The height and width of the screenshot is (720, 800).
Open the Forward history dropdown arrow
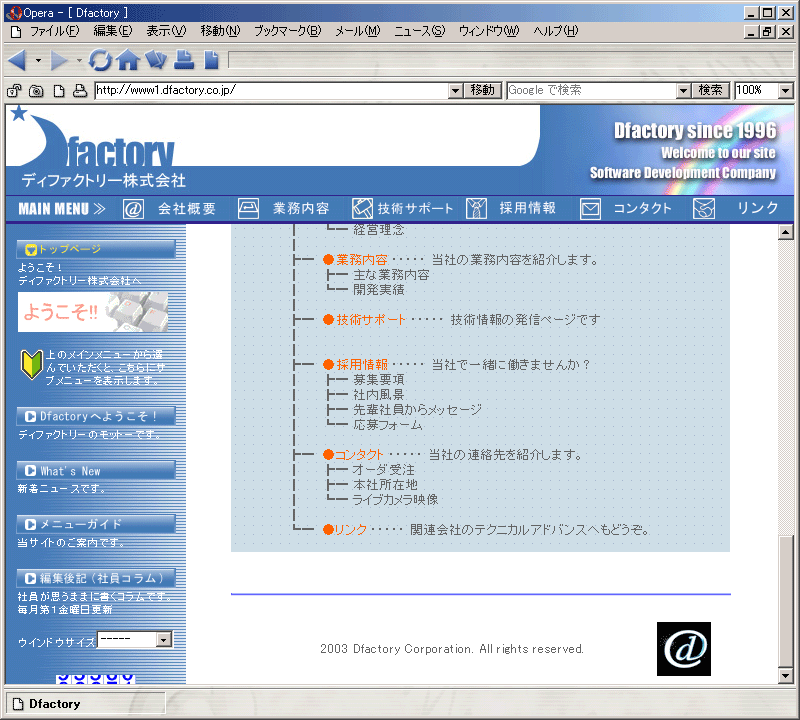79,60
